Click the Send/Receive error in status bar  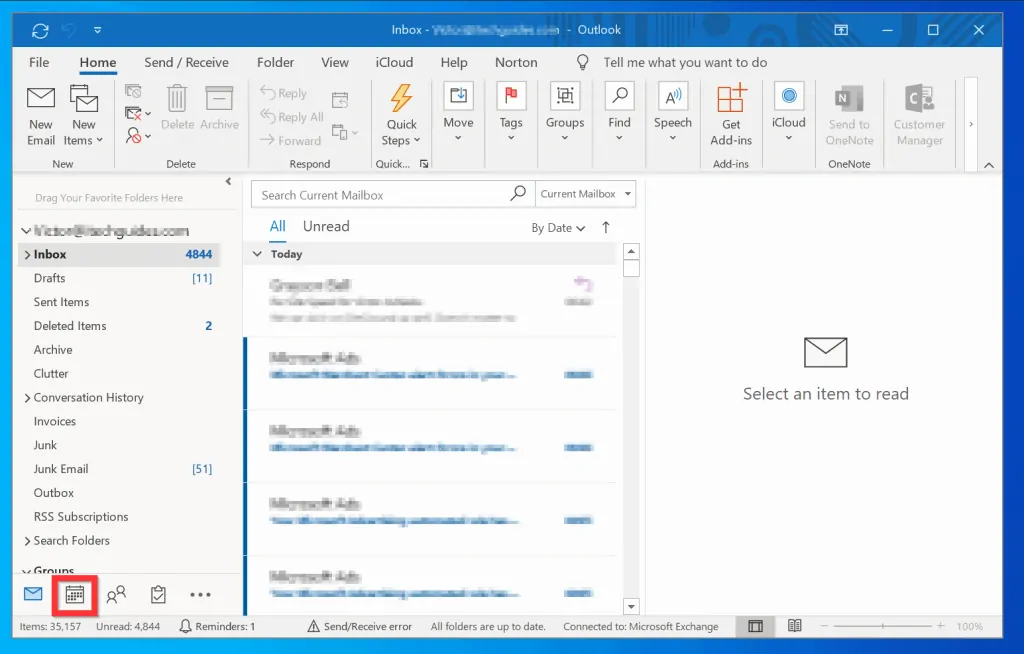369,626
